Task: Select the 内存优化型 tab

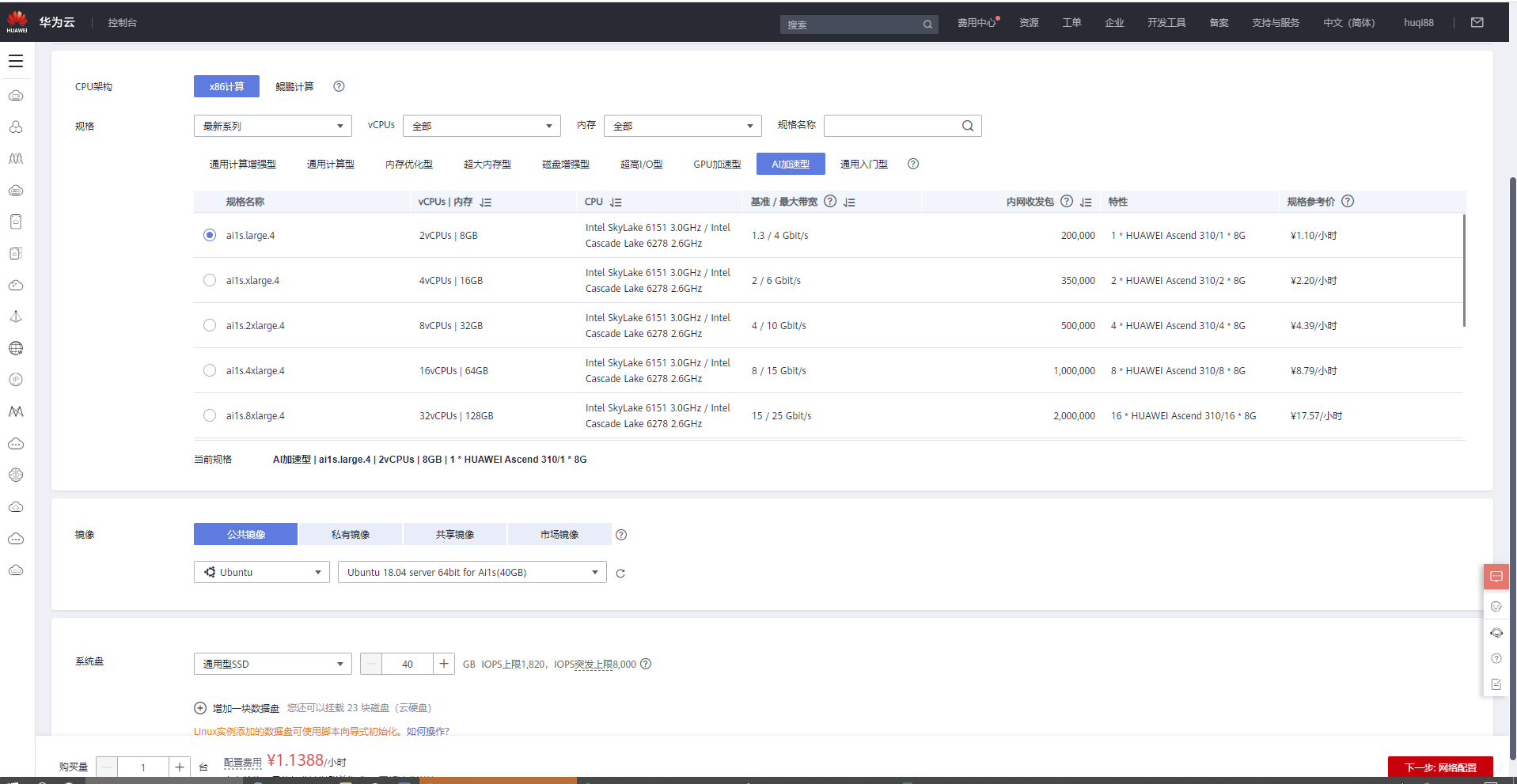Action: (409, 164)
